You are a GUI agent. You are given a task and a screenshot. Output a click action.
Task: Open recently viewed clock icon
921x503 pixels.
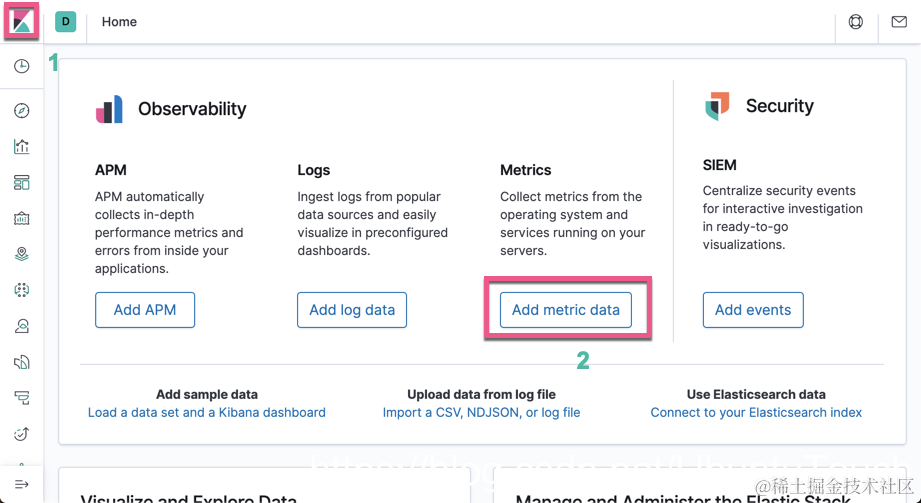point(21,66)
